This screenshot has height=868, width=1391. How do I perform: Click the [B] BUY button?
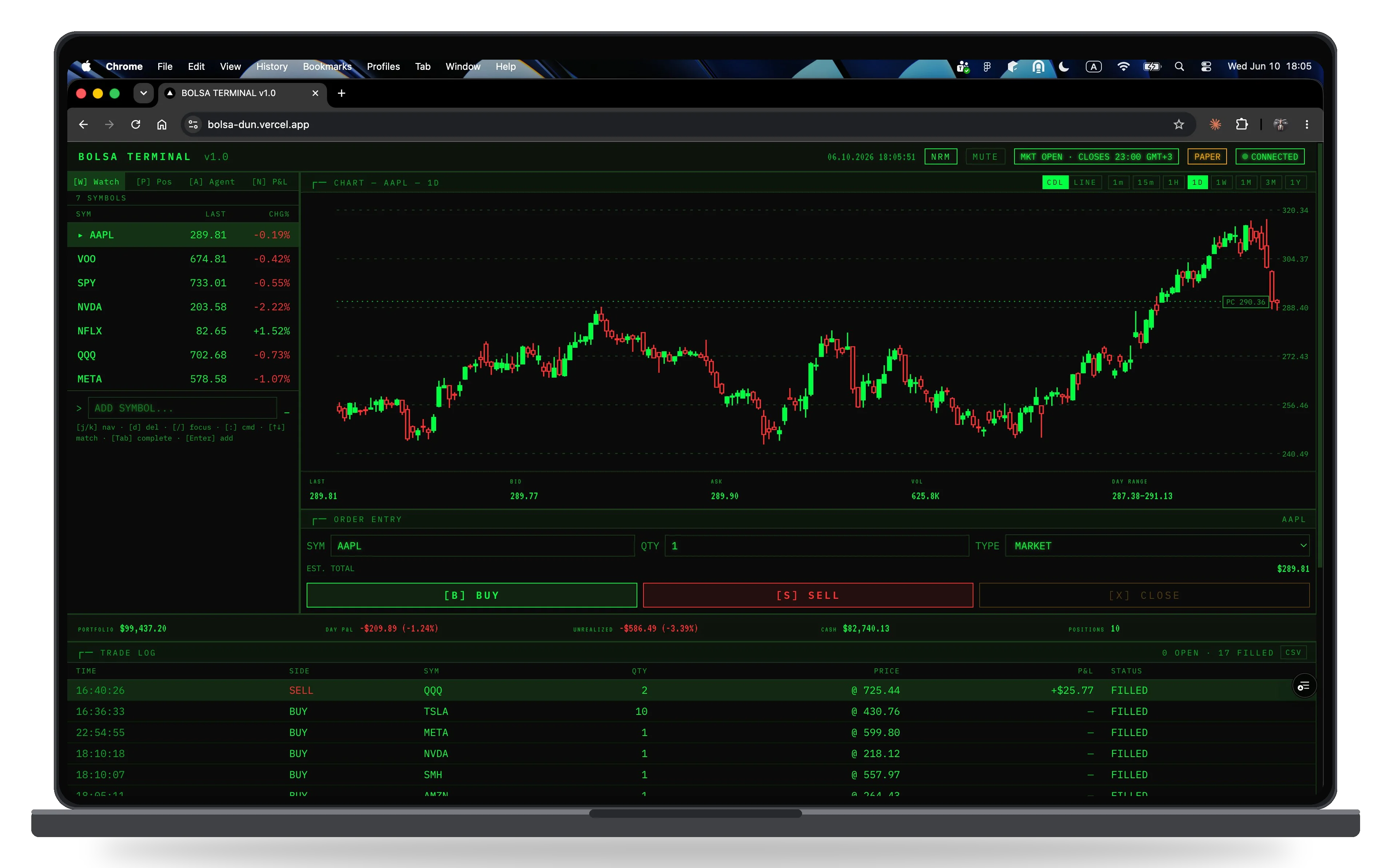(x=472, y=595)
